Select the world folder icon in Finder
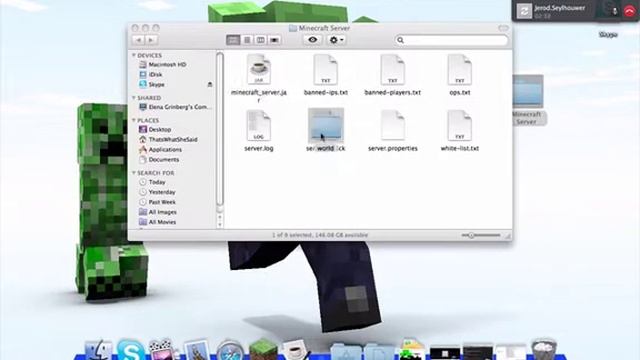Screen dimensions: 640x360 [x=326, y=125]
